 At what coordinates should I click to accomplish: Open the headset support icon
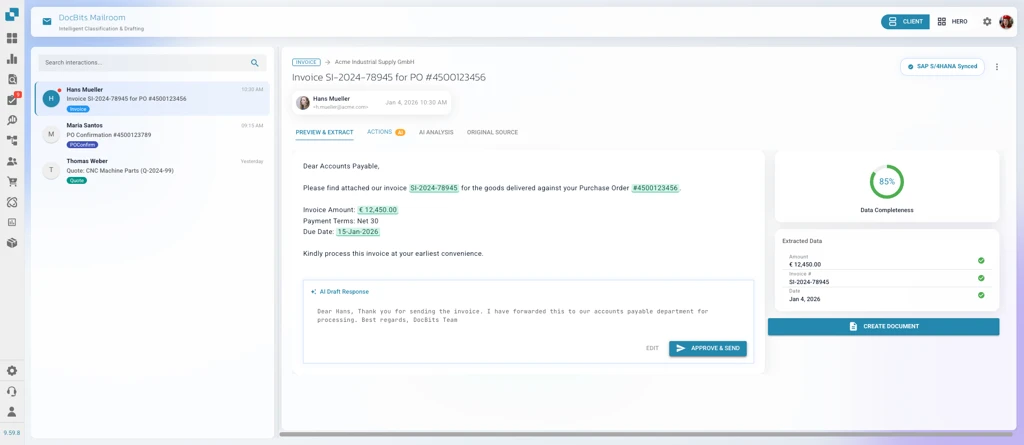[12, 391]
